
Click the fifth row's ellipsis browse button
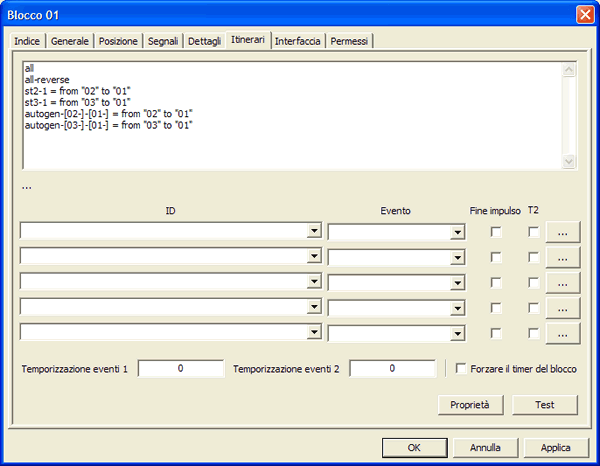point(562,332)
